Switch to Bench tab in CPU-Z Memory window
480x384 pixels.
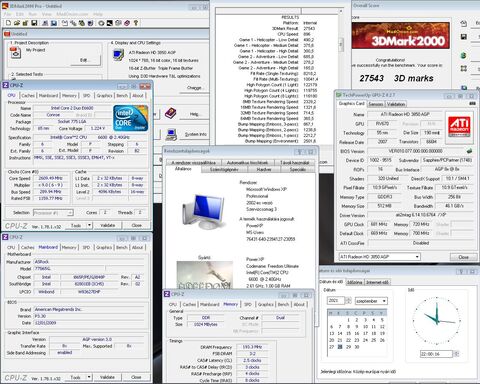(x=283, y=305)
